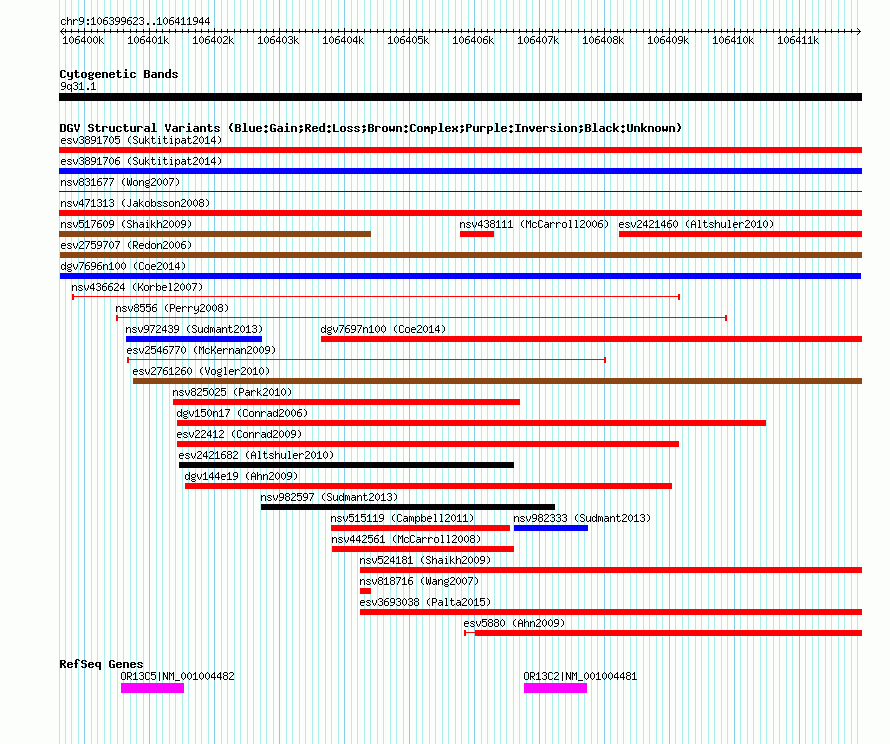Click the red dgv150n17 loss bar
Image resolution: width=890 pixels, height=744 pixels.
[471, 423]
